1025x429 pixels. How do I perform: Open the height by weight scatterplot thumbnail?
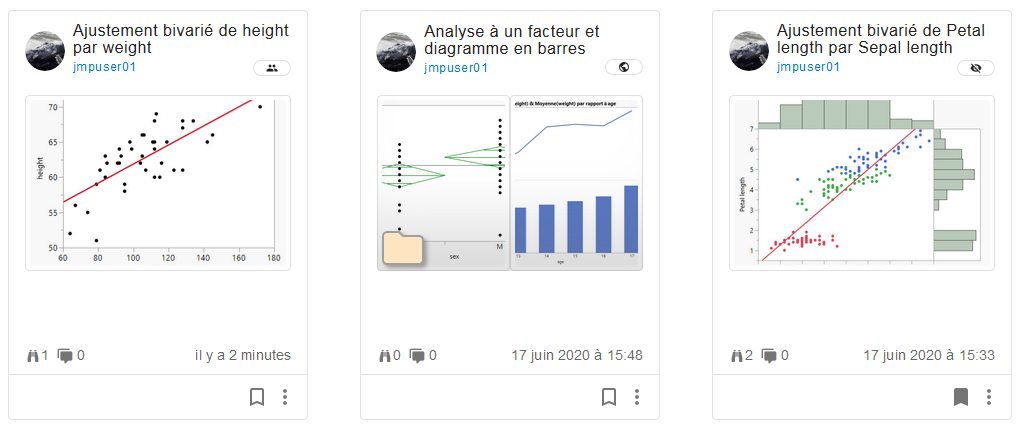(x=158, y=182)
